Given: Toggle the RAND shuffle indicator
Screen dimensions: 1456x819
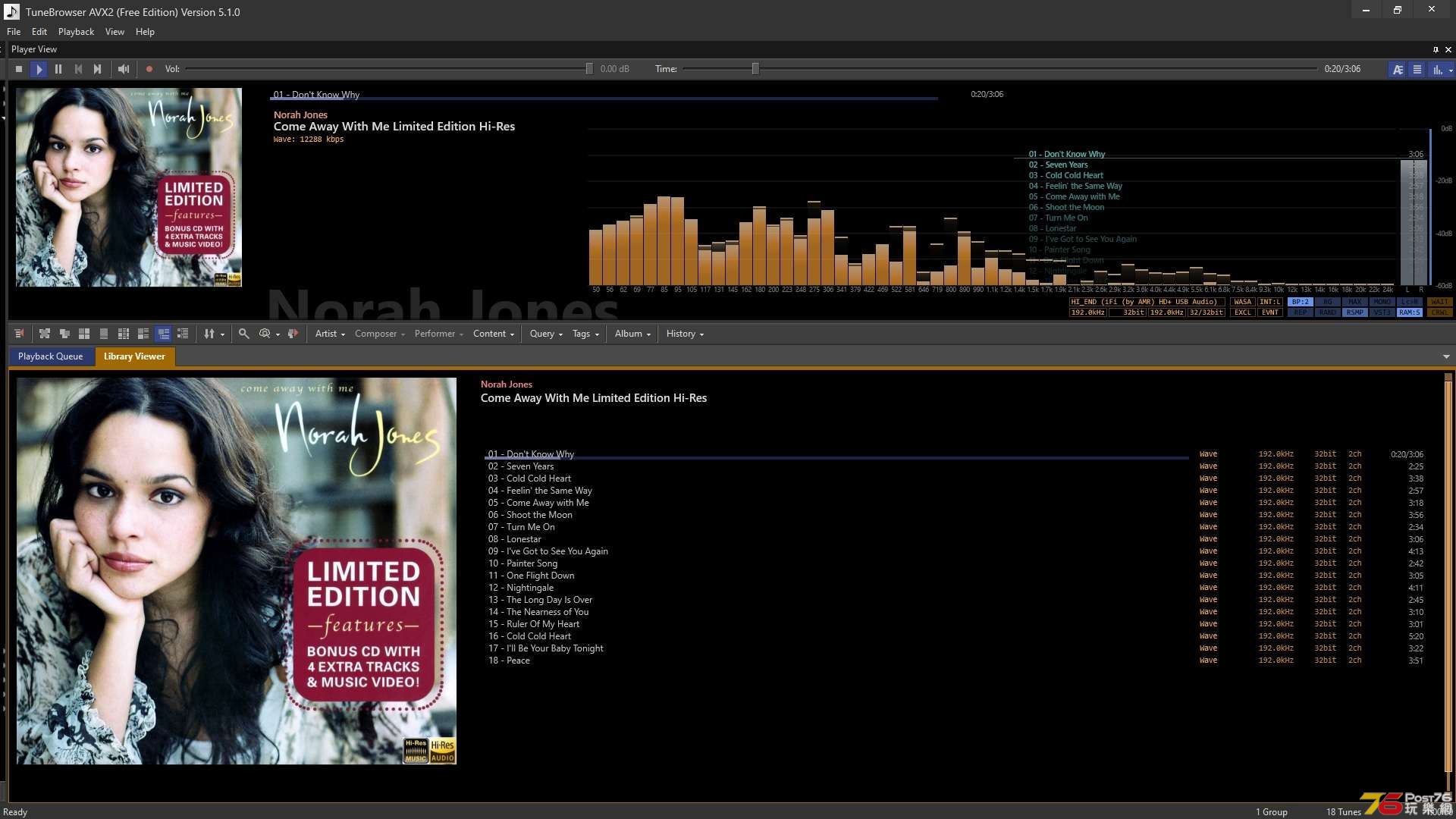Looking at the screenshot, I should [x=1328, y=312].
